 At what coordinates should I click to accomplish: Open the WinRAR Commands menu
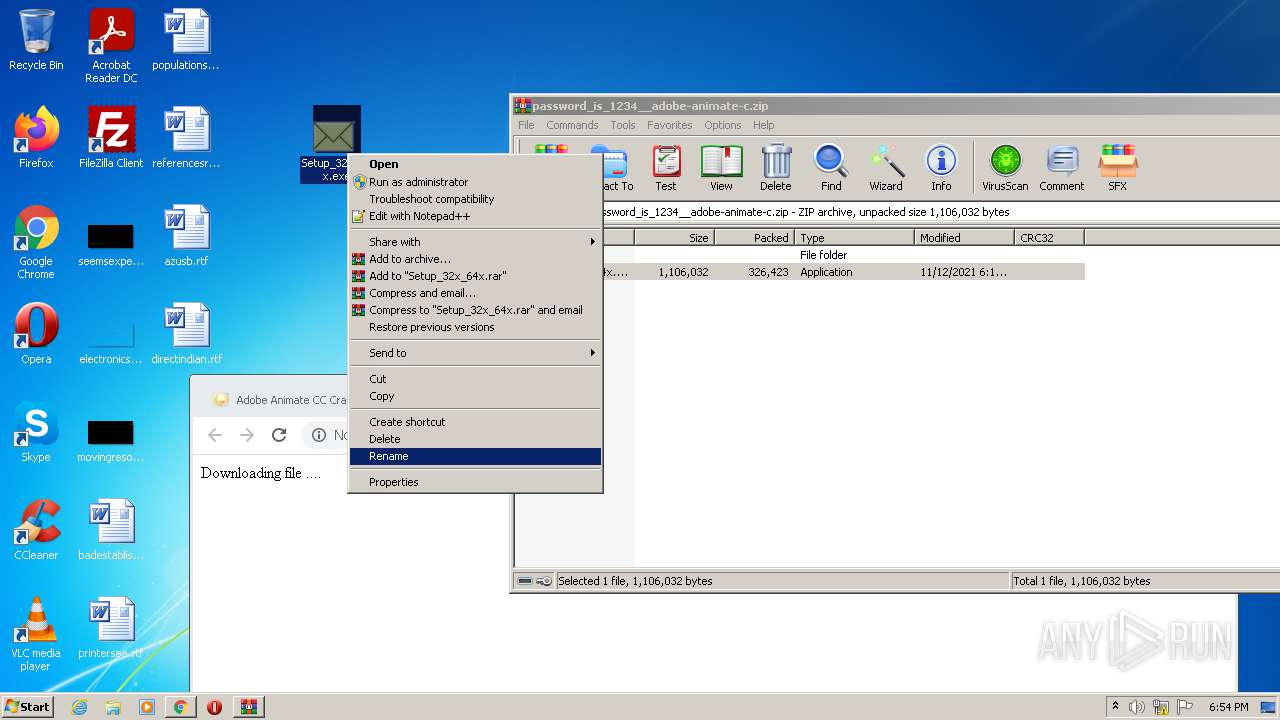(572, 125)
